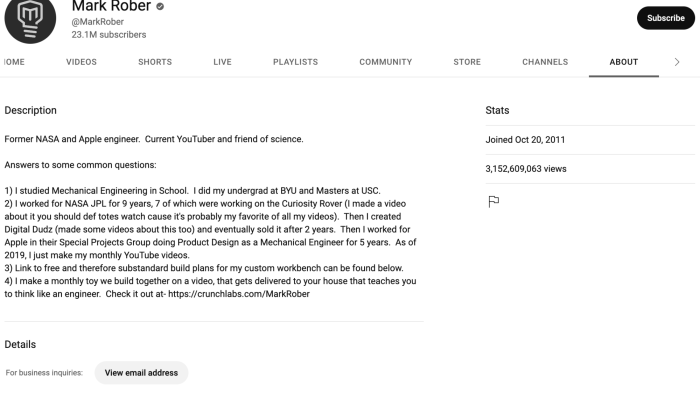The image size is (700, 394).
Task: Click the 23.1M subscribers count
Action: (109, 34)
